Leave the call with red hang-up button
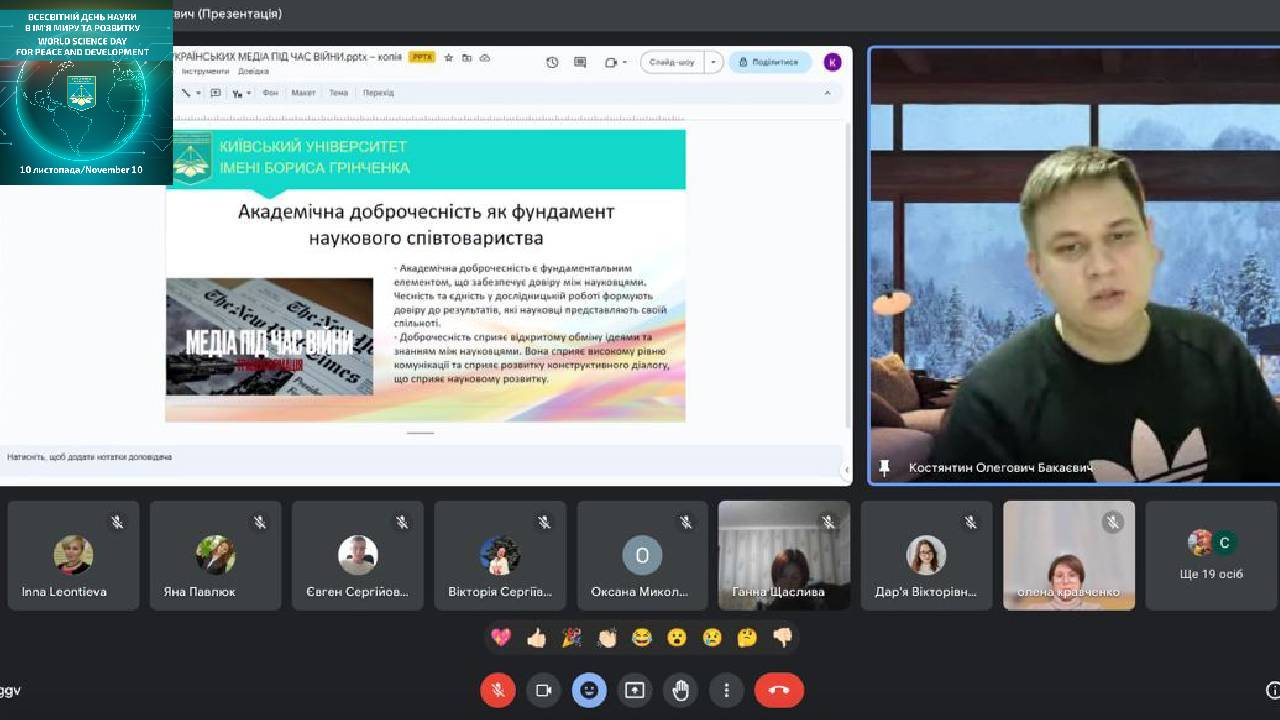 click(x=779, y=690)
